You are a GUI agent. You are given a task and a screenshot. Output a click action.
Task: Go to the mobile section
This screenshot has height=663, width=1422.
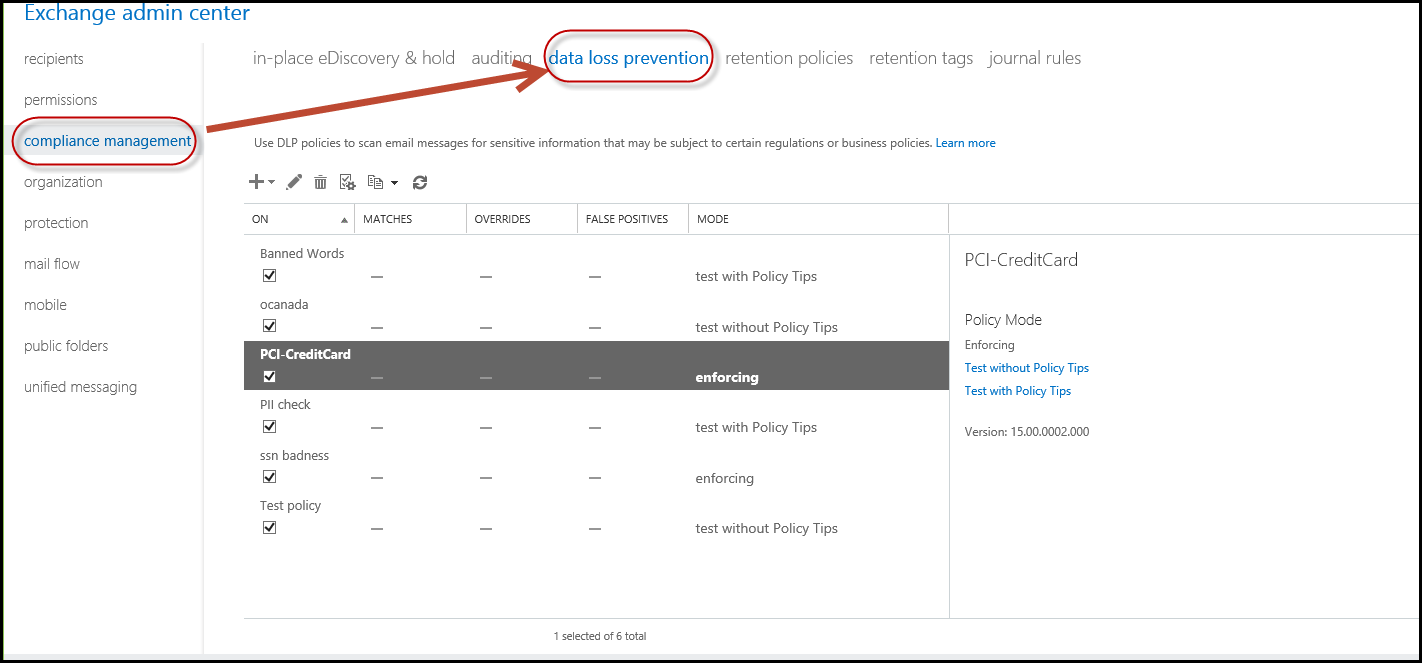click(x=45, y=305)
